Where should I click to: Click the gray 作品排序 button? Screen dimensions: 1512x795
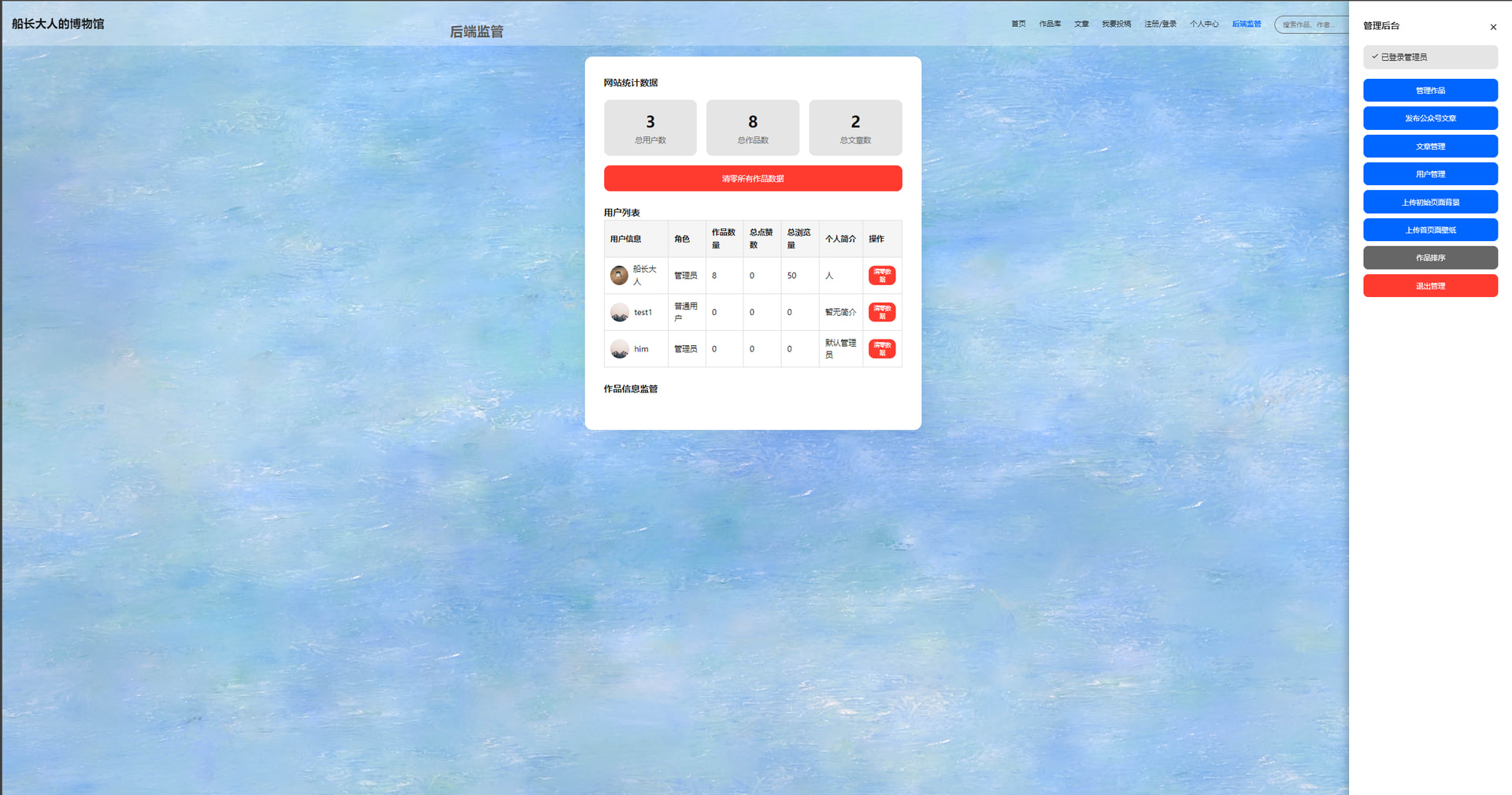click(1430, 258)
